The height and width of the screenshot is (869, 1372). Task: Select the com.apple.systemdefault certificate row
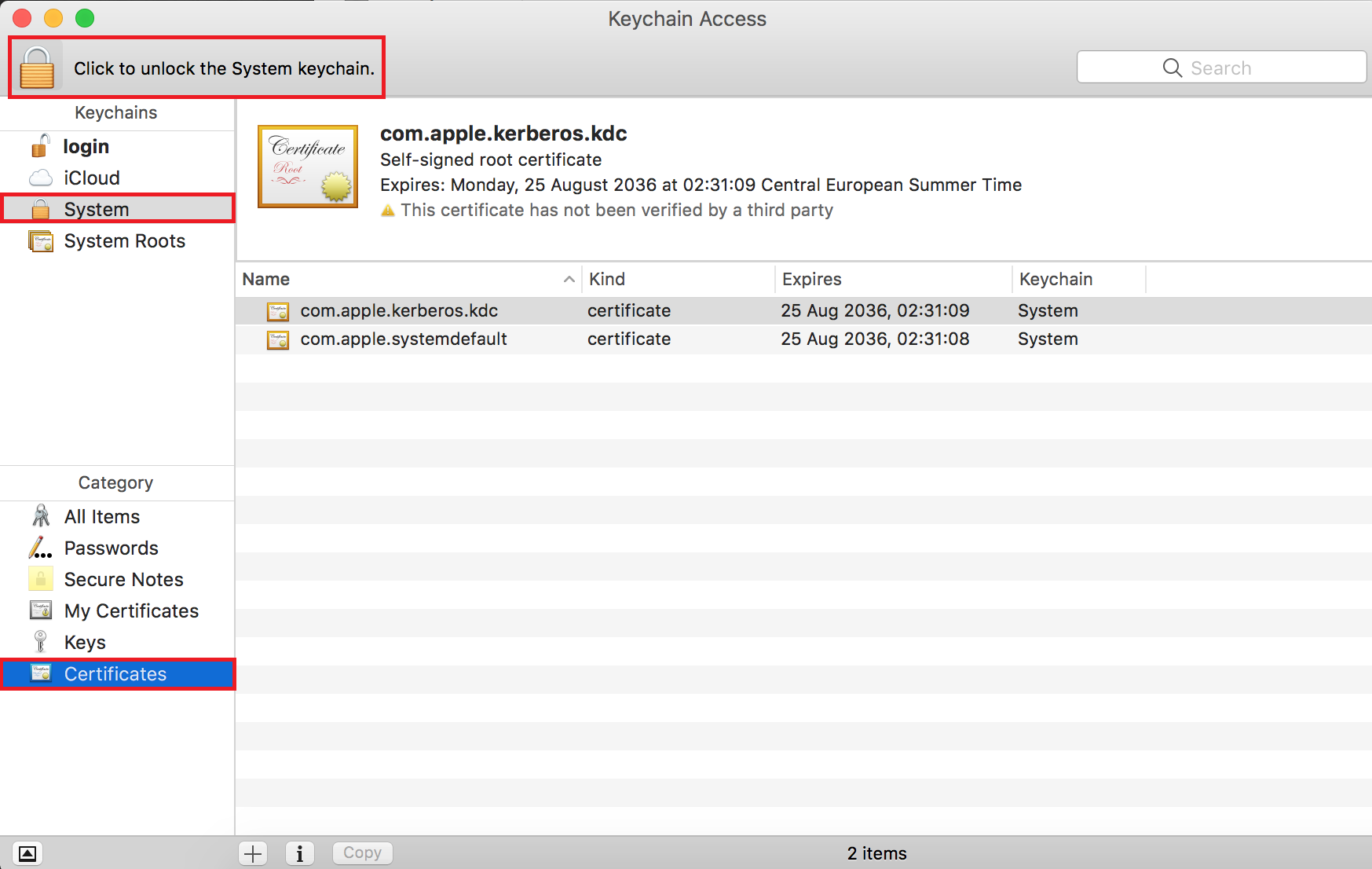point(803,339)
